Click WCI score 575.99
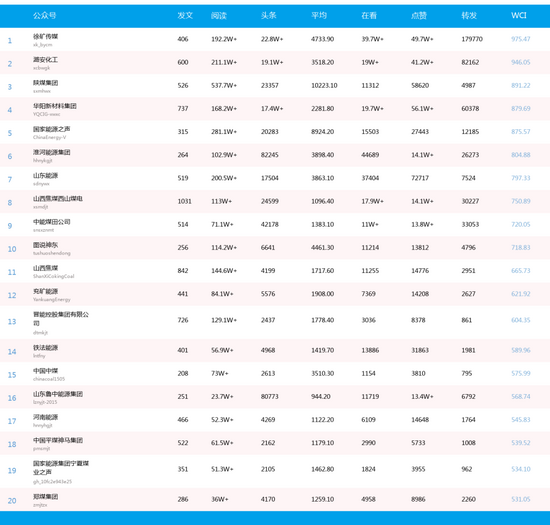 pyautogui.click(x=521, y=373)
